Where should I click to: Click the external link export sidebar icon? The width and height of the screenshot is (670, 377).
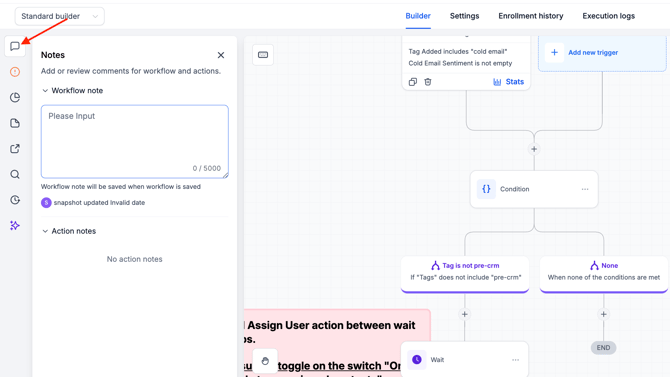pyautogui.click(x=15, y=149)
